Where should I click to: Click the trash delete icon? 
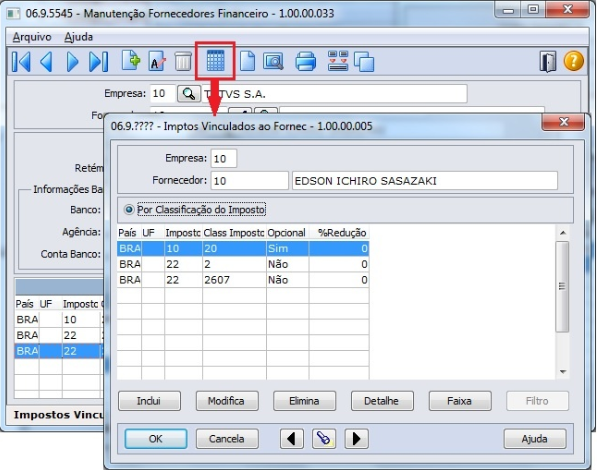(x=183, y=61)
